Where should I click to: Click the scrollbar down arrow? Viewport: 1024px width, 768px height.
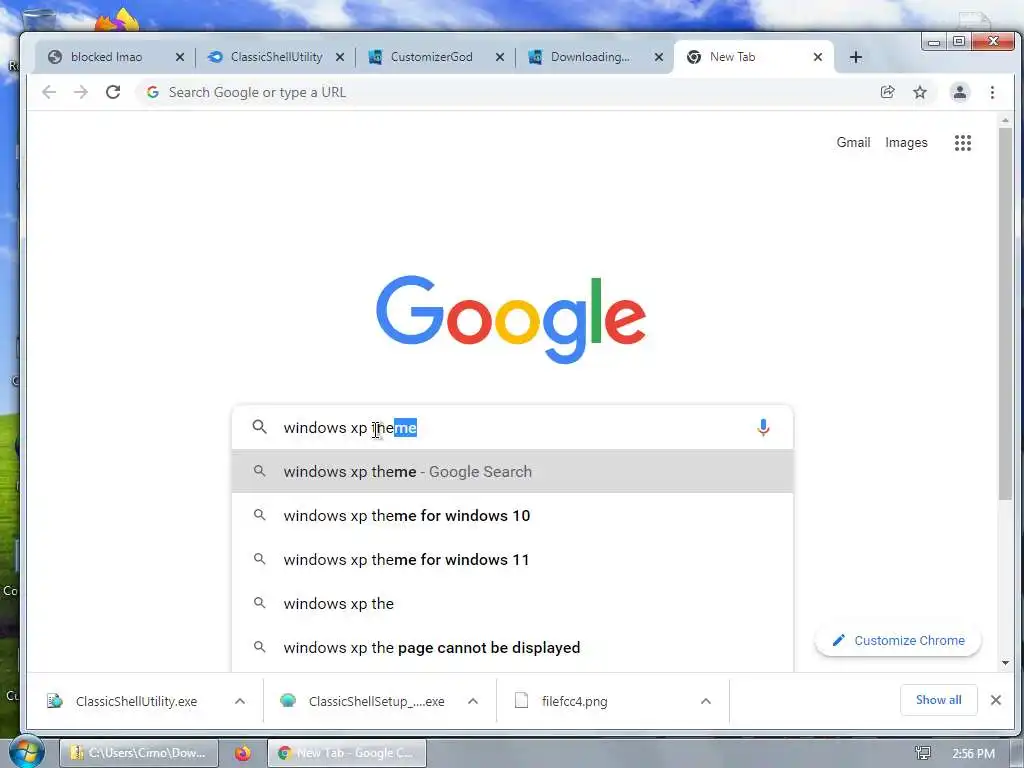point(1005,663)
